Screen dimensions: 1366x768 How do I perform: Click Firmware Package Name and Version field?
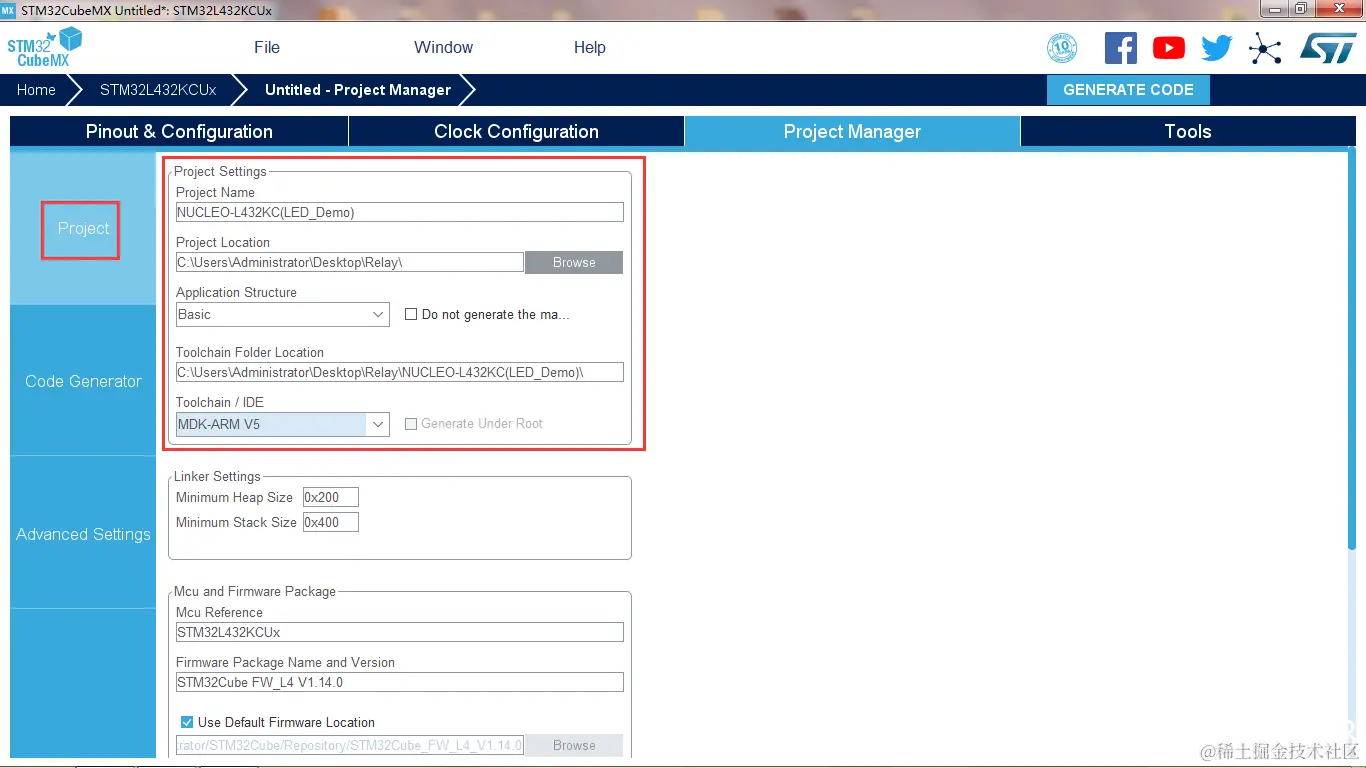pos(400,682)
